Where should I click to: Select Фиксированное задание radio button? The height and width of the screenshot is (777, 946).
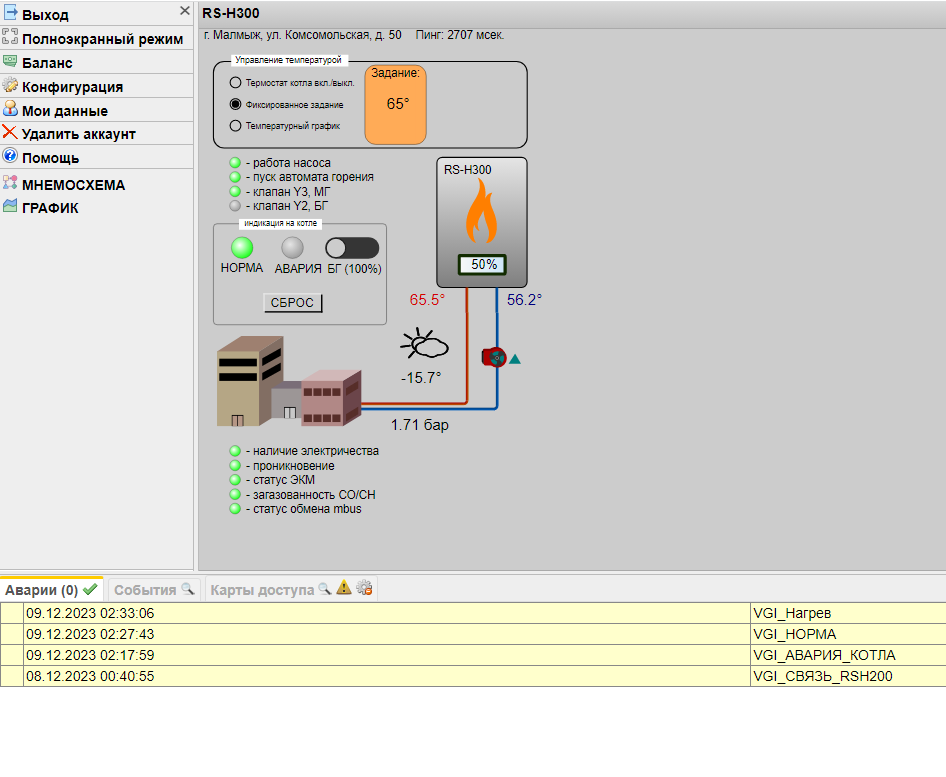point(235,104)
